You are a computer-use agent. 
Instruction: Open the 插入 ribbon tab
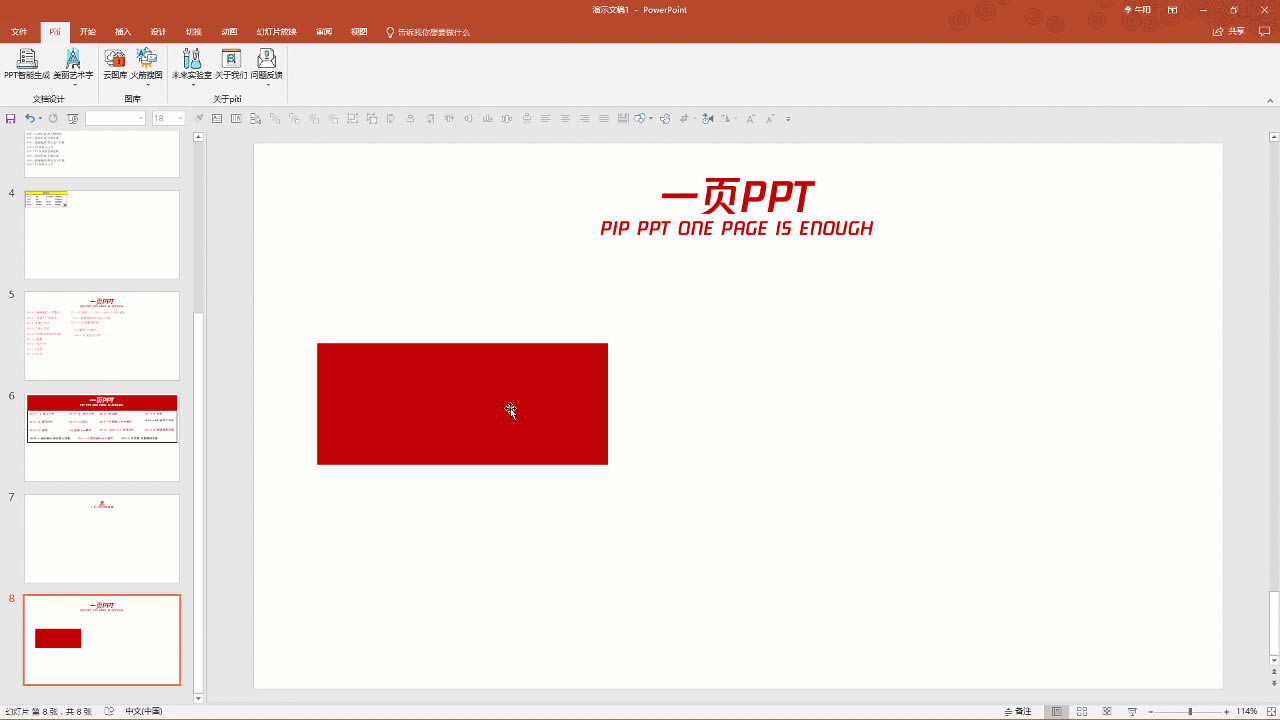tap(123, 32)
